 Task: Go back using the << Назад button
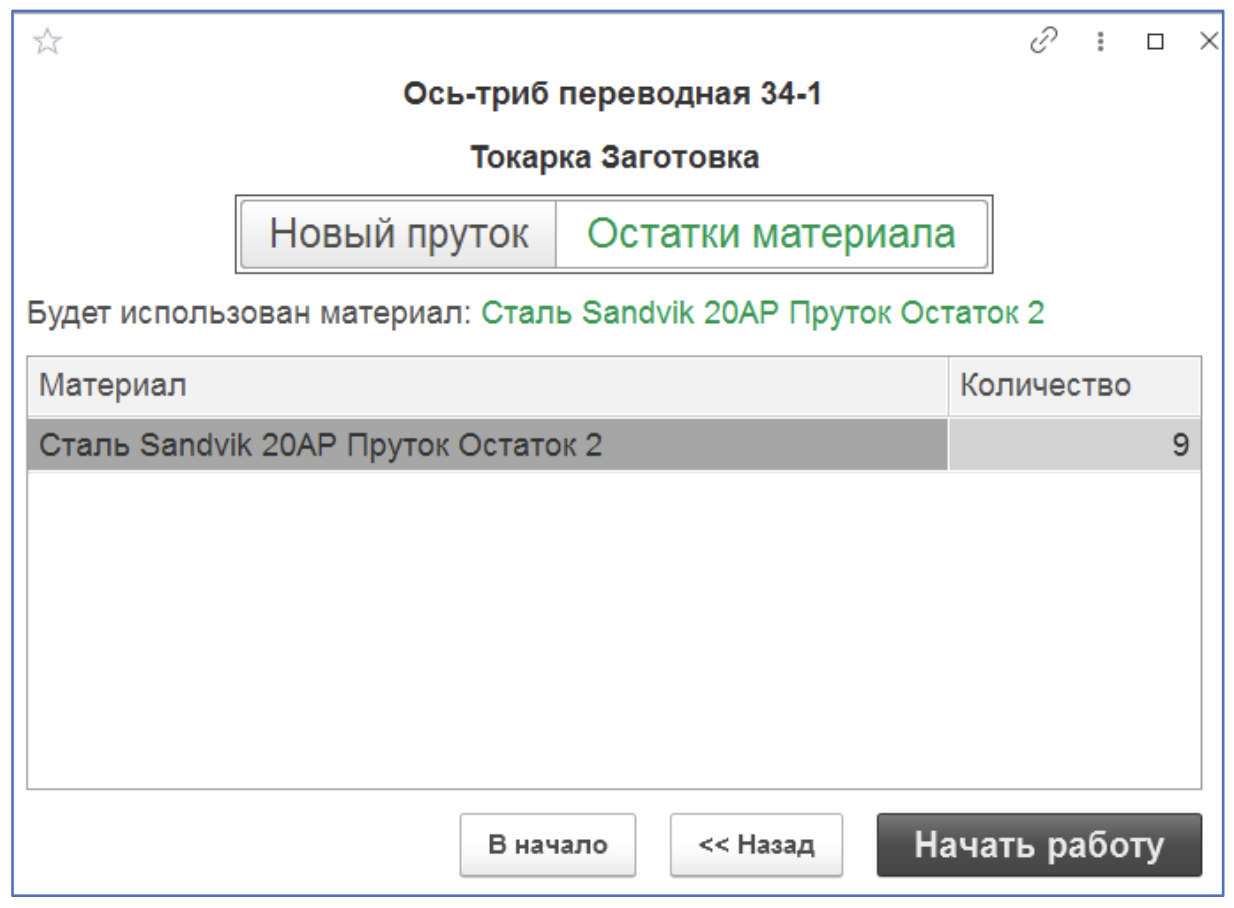click(756, 845)
